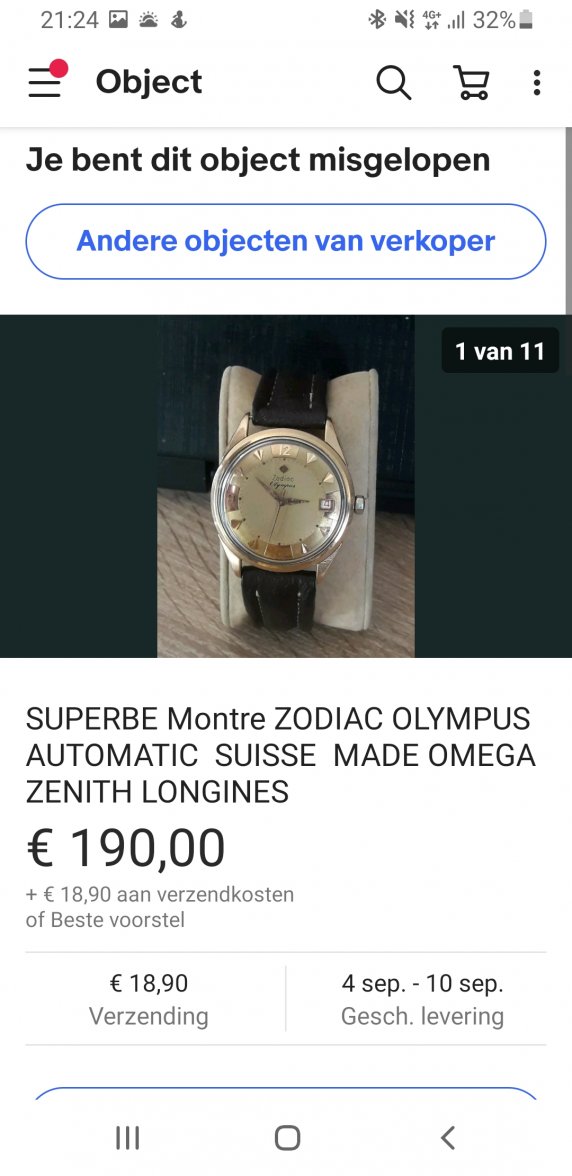This screenshot has height=1176, width=572.
Task: Open the hamburger menu with notification dot
Action: click(46, 80)
